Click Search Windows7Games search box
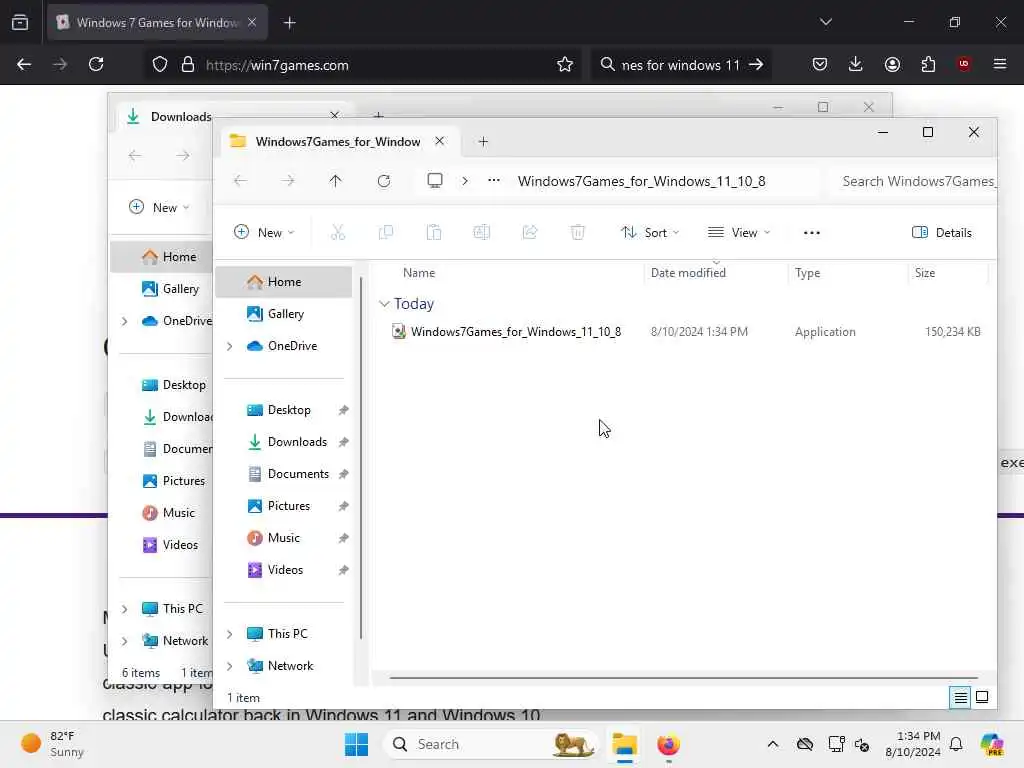Viewport: 1024px width, 768px height. click(x=913, y=181)
